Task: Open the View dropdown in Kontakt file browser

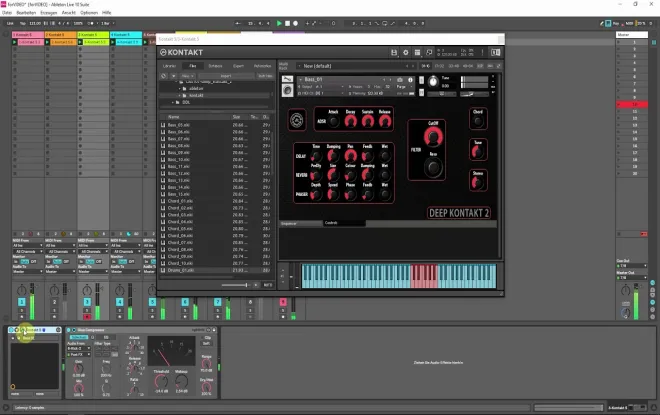Action: [x=187, y=76]
